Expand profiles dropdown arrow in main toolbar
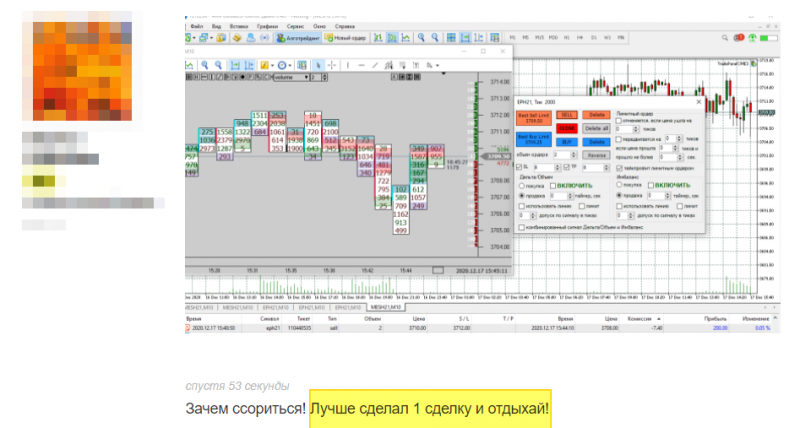 211,38
